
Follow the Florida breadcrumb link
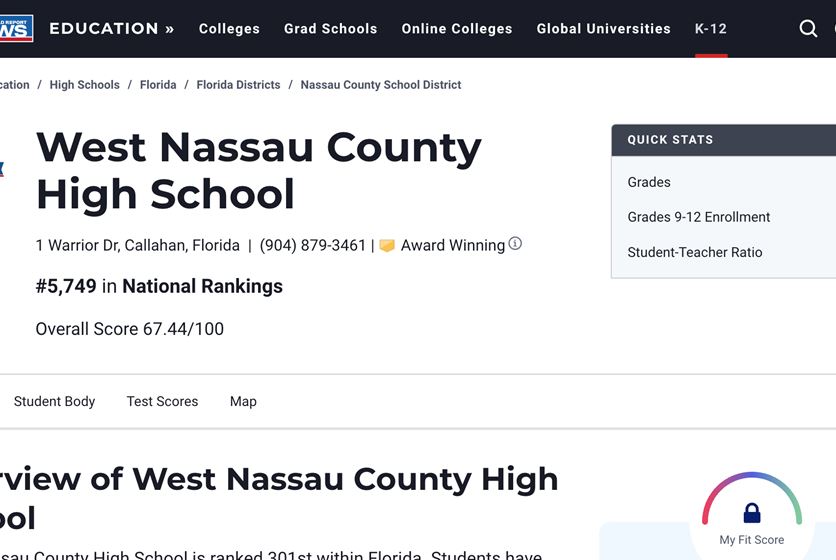click(158, 85)
